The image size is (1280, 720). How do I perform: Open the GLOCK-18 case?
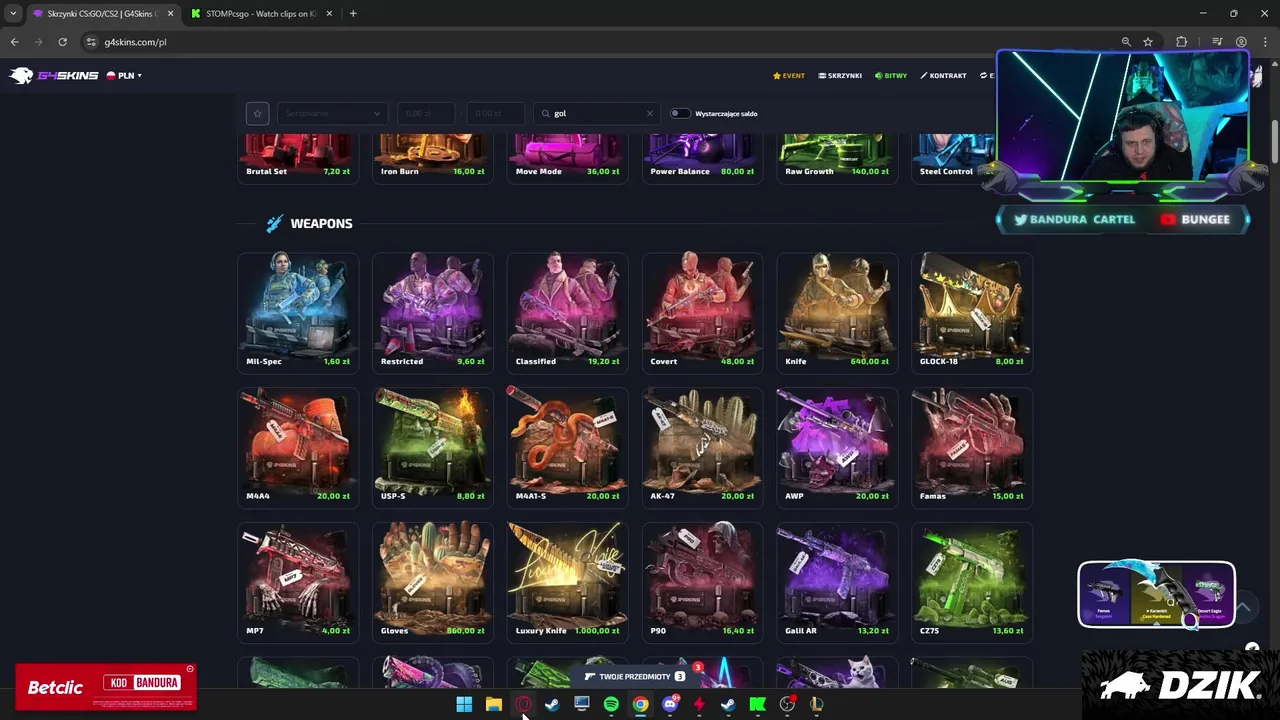[x=972, y=311]
